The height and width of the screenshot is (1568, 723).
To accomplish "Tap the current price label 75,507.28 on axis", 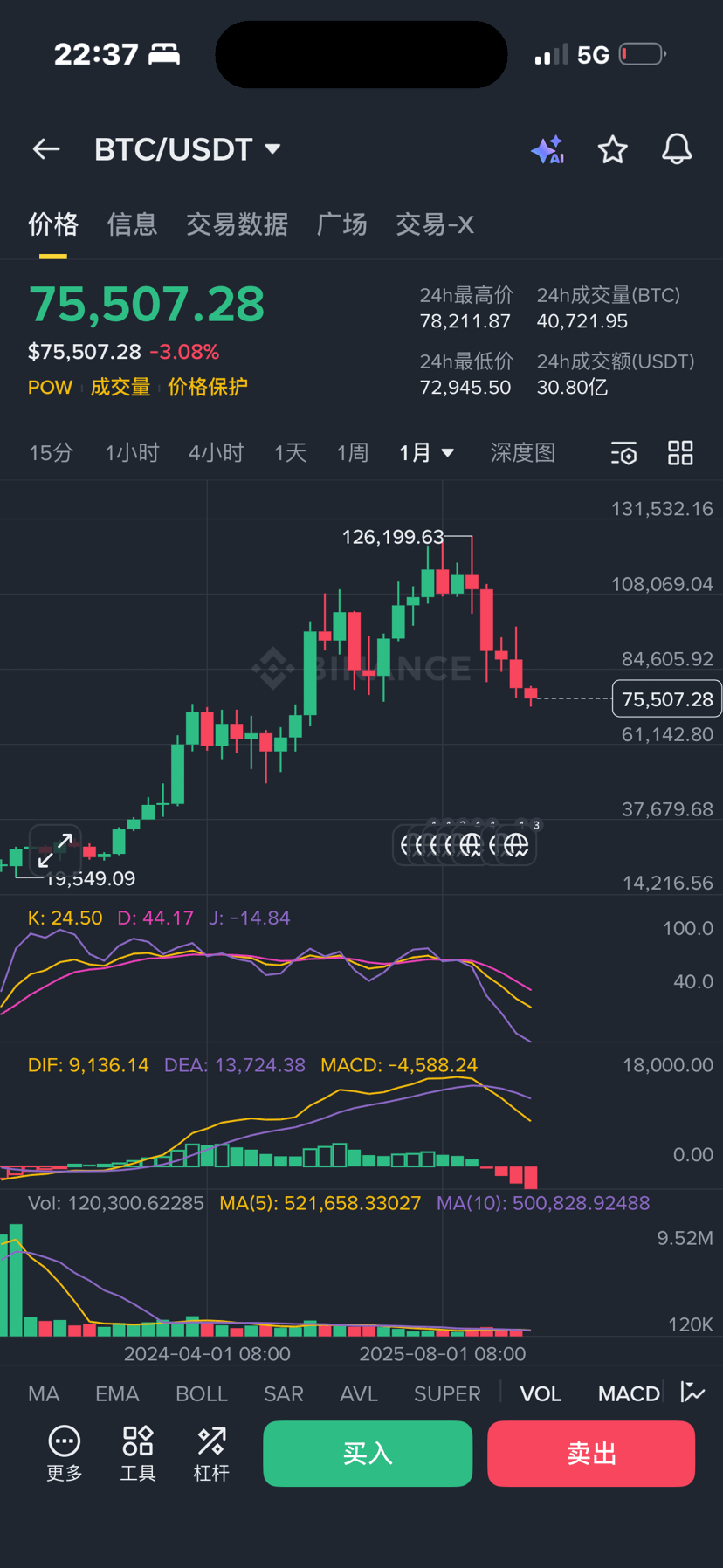I will (x=667, y=698).
